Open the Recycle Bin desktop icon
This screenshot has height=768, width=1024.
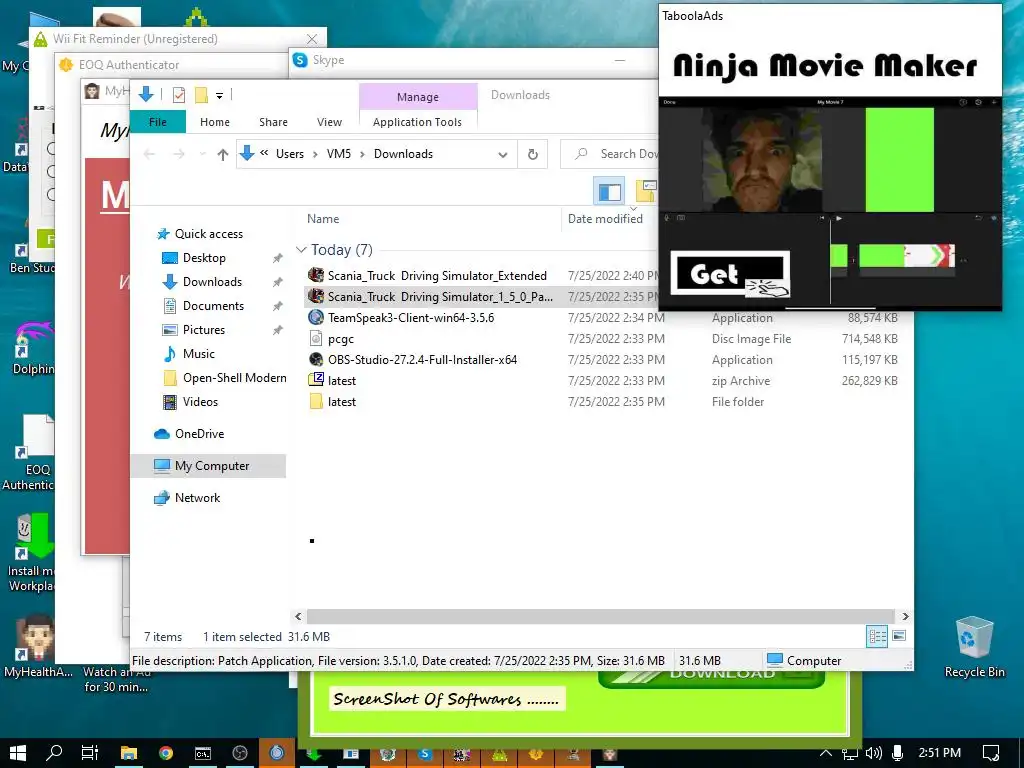974,647
